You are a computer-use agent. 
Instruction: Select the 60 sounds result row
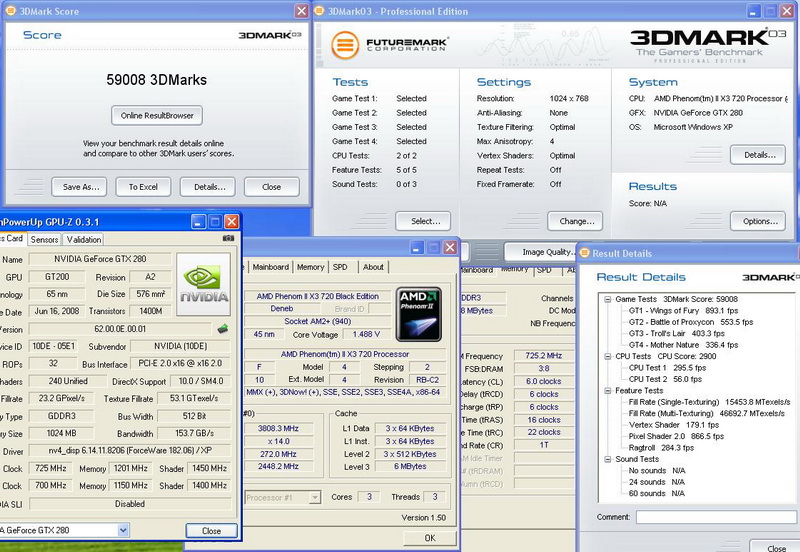pyautogui.click(x=657, y=493)
